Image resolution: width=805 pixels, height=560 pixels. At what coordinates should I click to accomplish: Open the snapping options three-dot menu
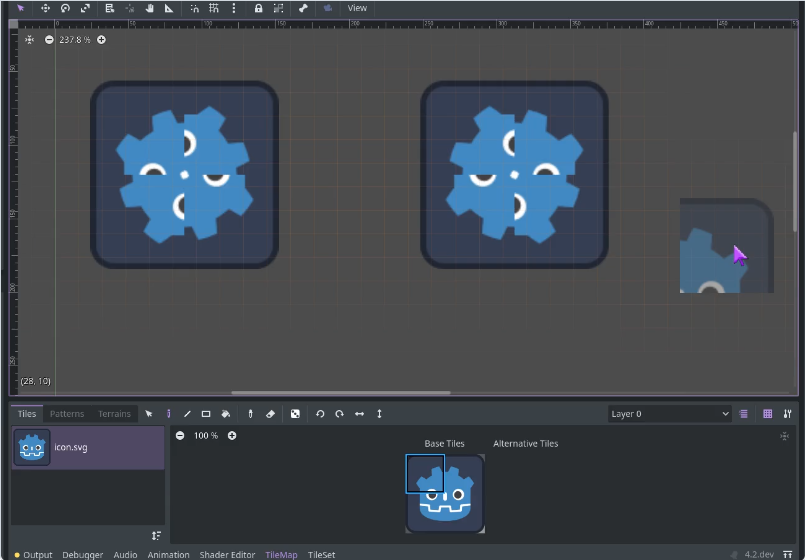point(234,8)
